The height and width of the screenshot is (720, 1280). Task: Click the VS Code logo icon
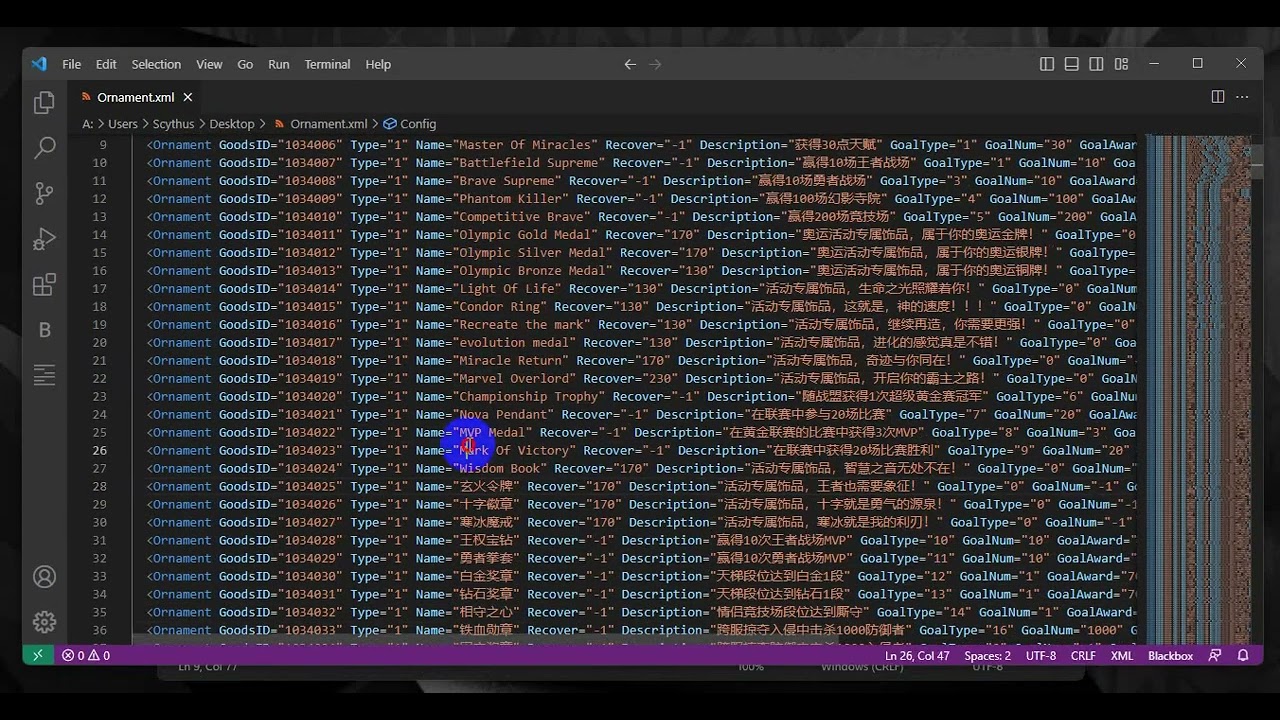tap(39, 64)
